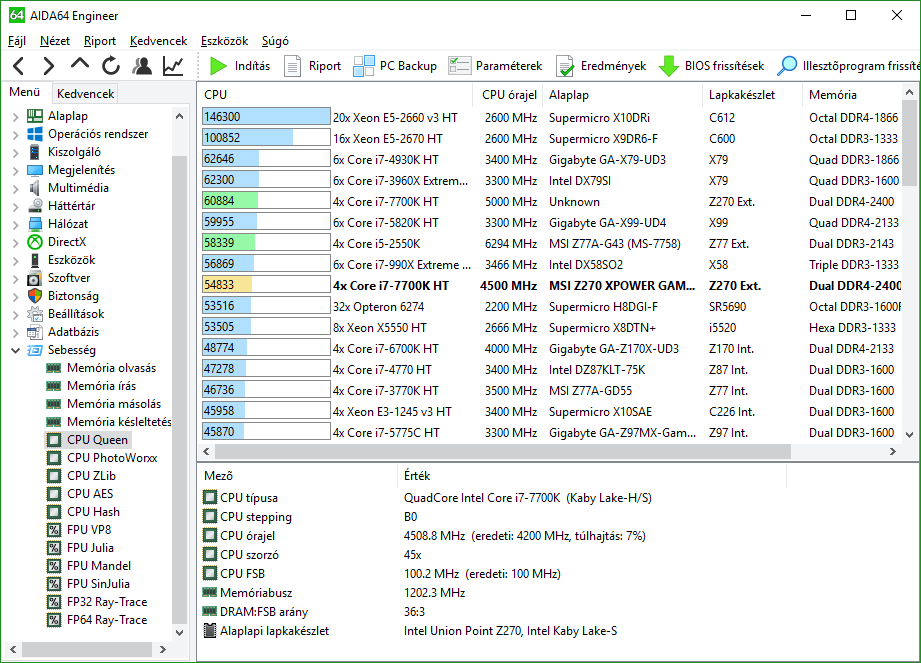The image size is (921, 663).
Task: Open the Paraméterek toolbar icon
Action: (x=459, y=66)
